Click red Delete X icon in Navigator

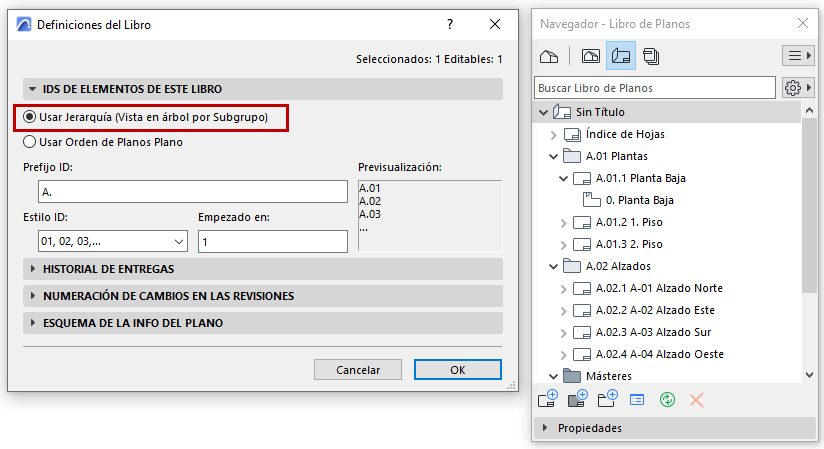pos(697,400)
